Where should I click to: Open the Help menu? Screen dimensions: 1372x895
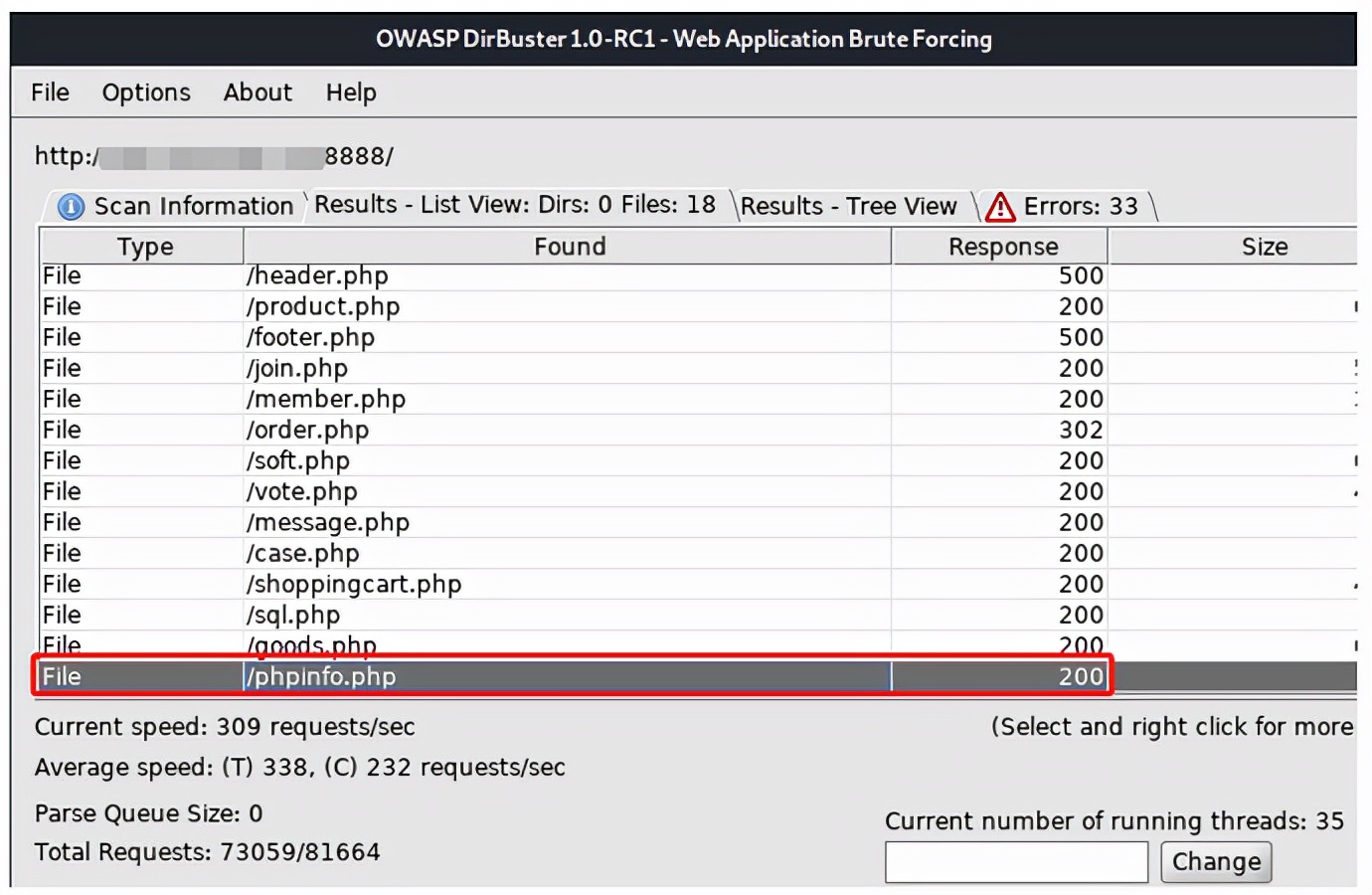pos(351,92)
